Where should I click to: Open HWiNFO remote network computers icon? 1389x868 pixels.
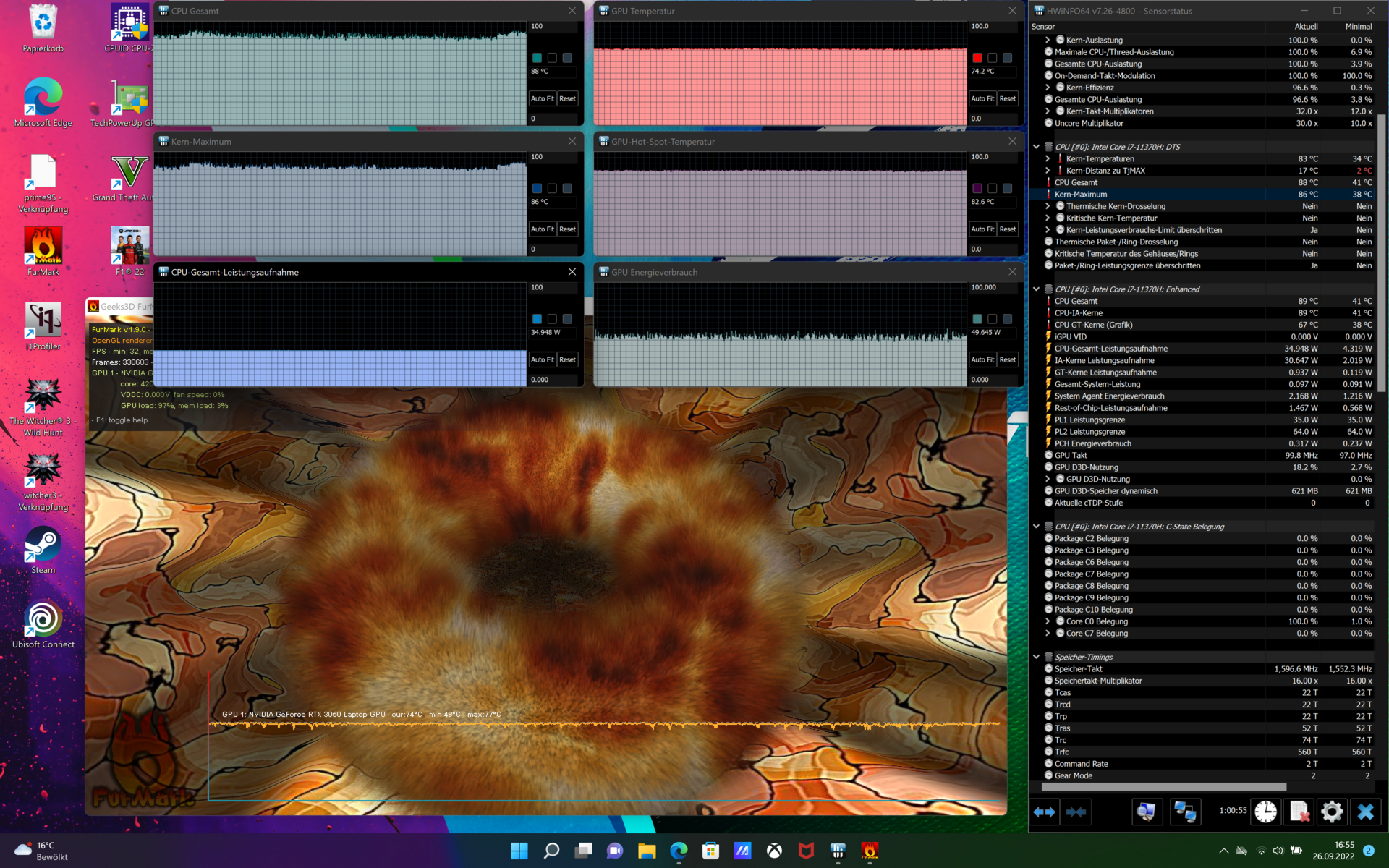[1185, 812]
